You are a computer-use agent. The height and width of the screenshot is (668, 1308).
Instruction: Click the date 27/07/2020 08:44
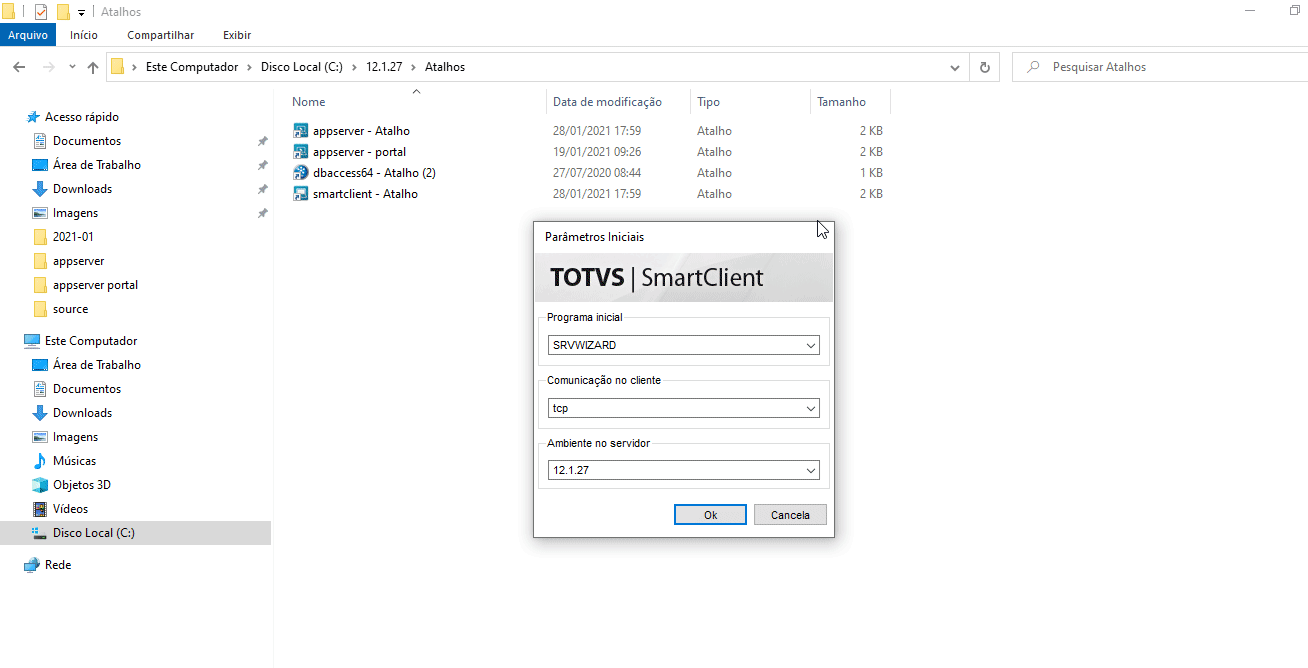click(597, 173)
